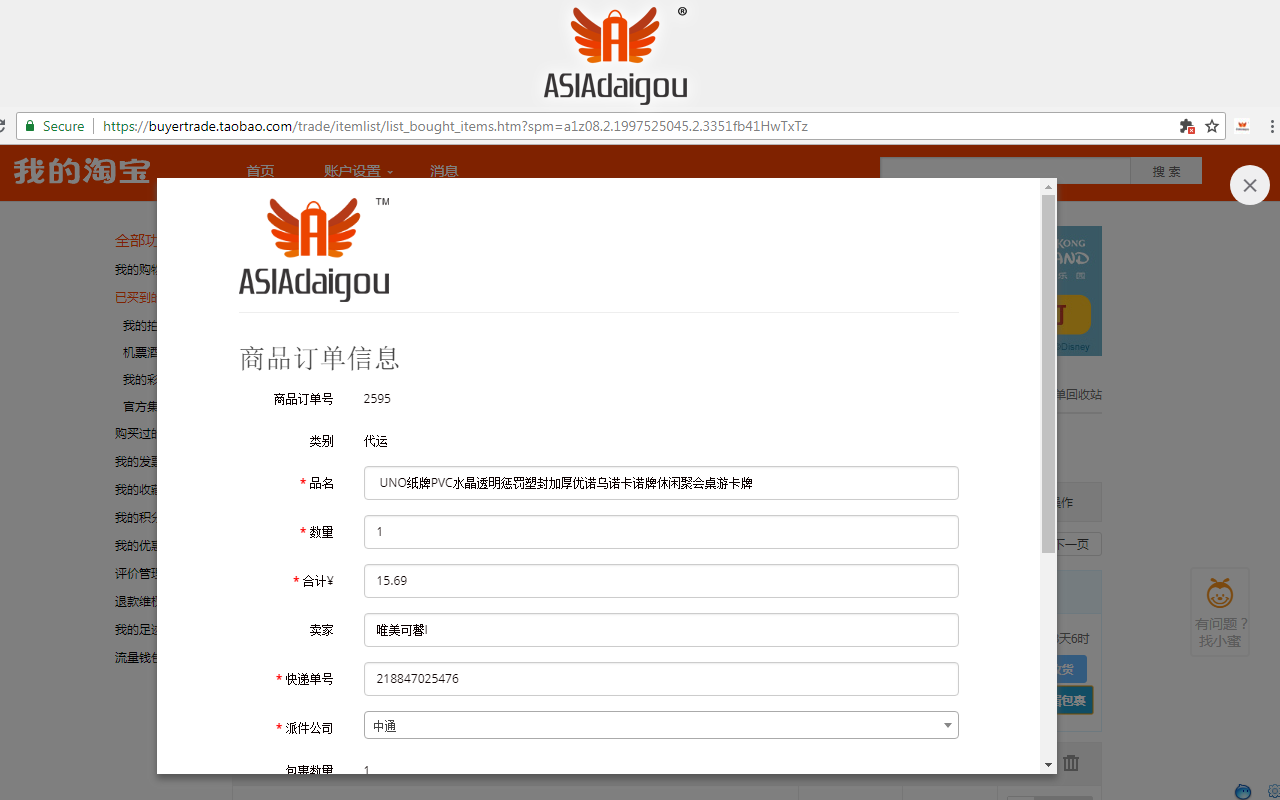Click the 代运 category value

[x=375, y=441]
